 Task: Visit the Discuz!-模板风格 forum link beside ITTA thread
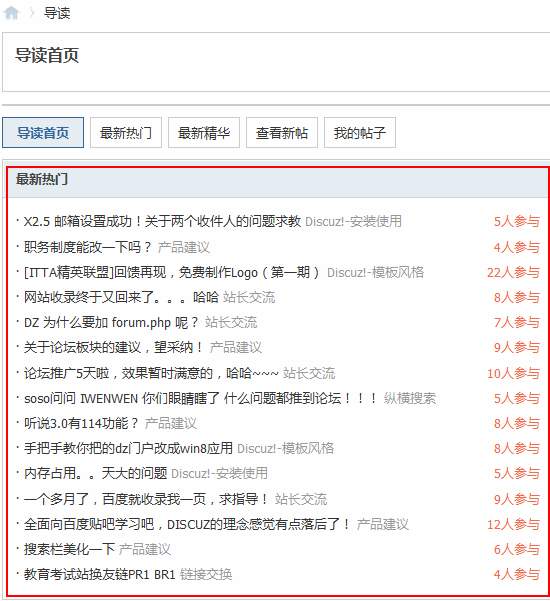375,272
